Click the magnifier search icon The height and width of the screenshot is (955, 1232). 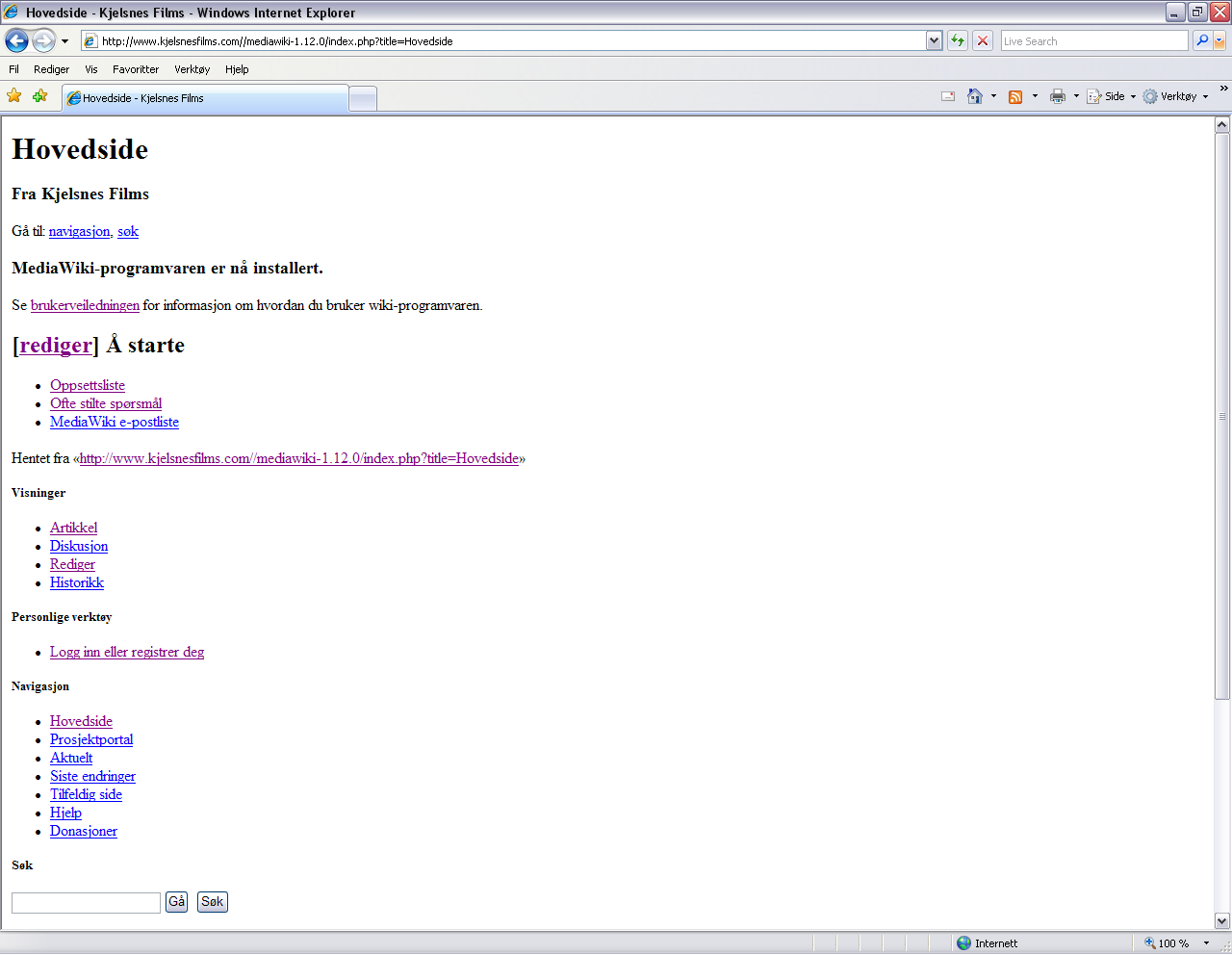point(1202,40)
